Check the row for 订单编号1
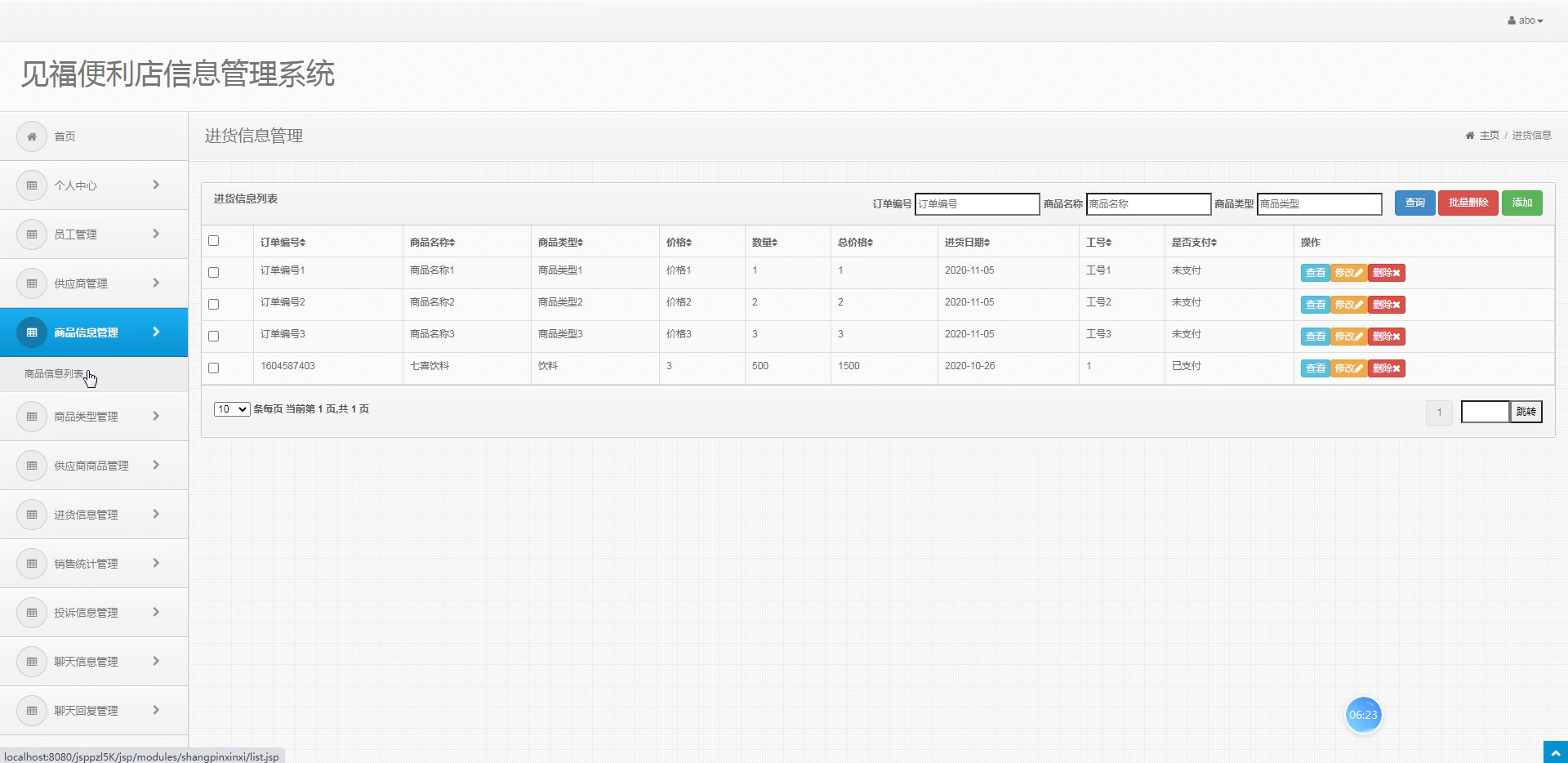The width and height of the screenshot is (1568, 763). 214,273
